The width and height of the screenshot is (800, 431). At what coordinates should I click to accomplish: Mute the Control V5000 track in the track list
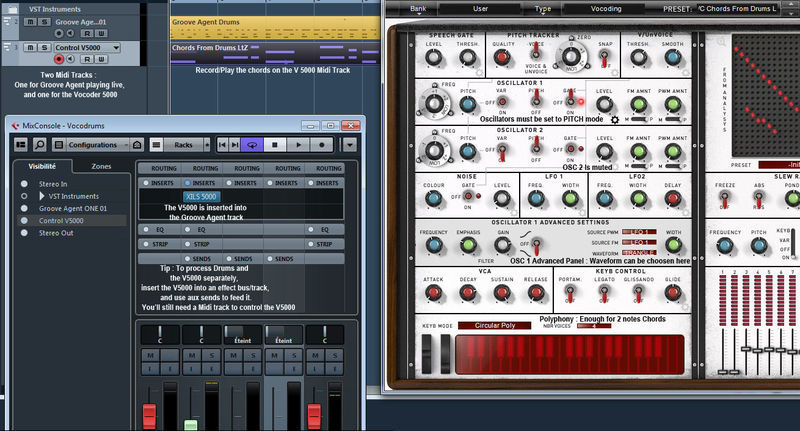30,47
